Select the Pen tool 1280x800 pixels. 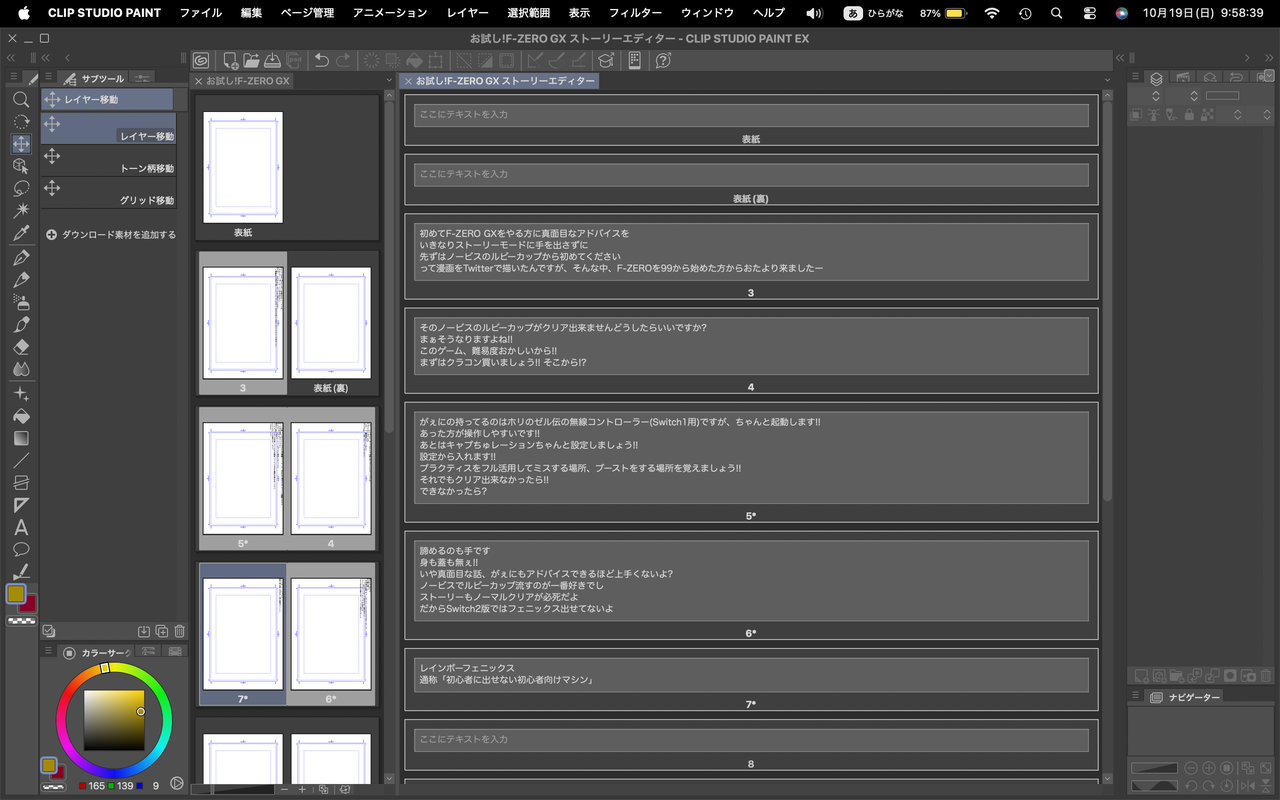(21, 258)
